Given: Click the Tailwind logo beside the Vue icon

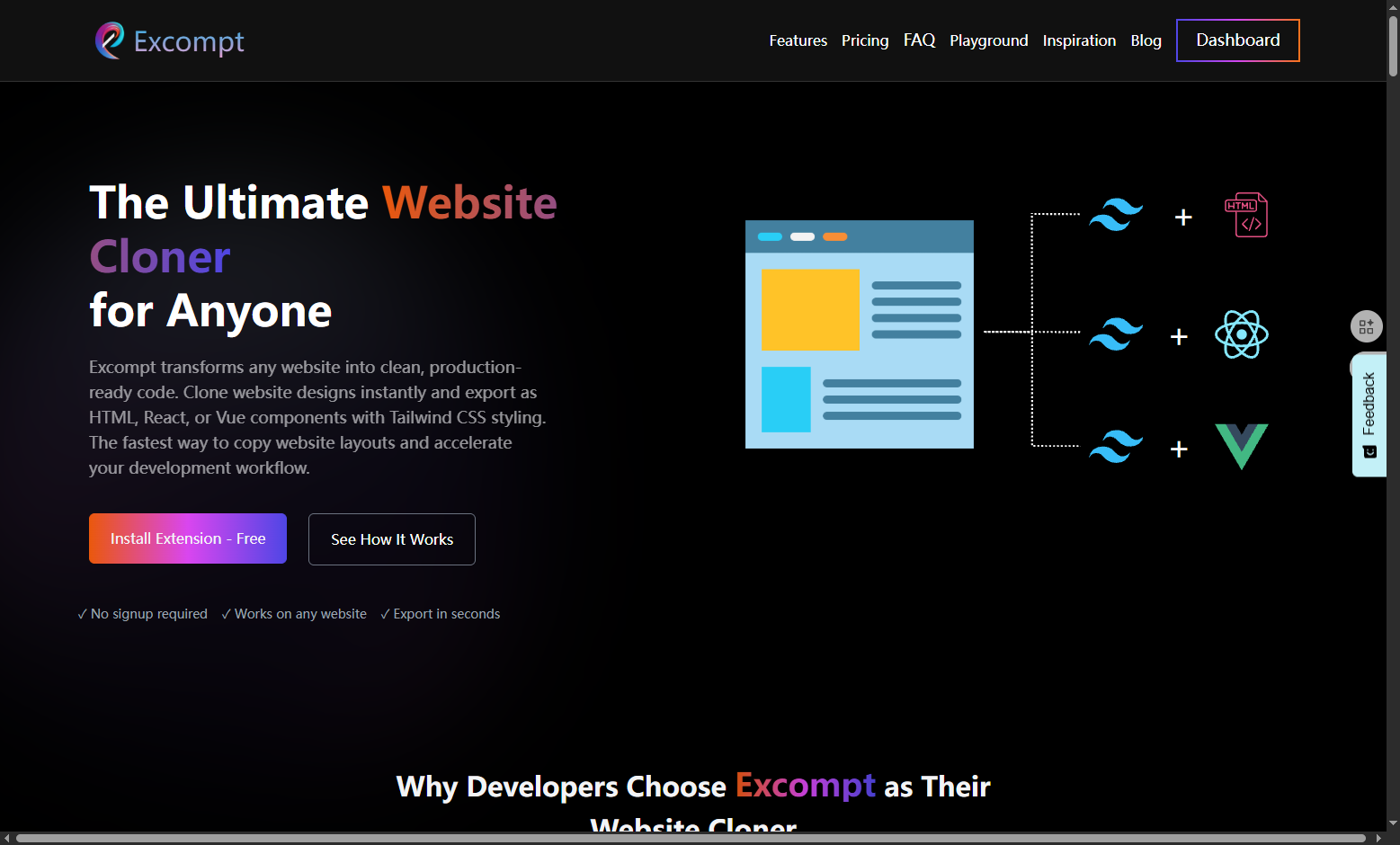Looking at the screenshot, I should tap(1115, 446).
